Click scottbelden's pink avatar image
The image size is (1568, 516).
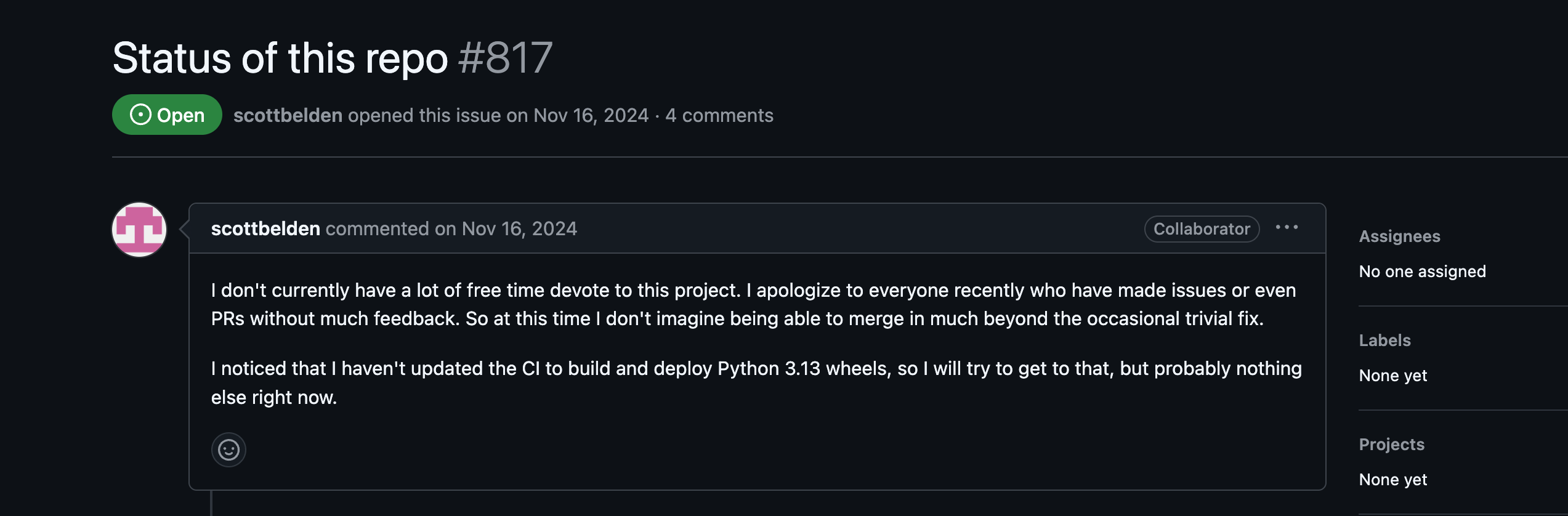139,230
